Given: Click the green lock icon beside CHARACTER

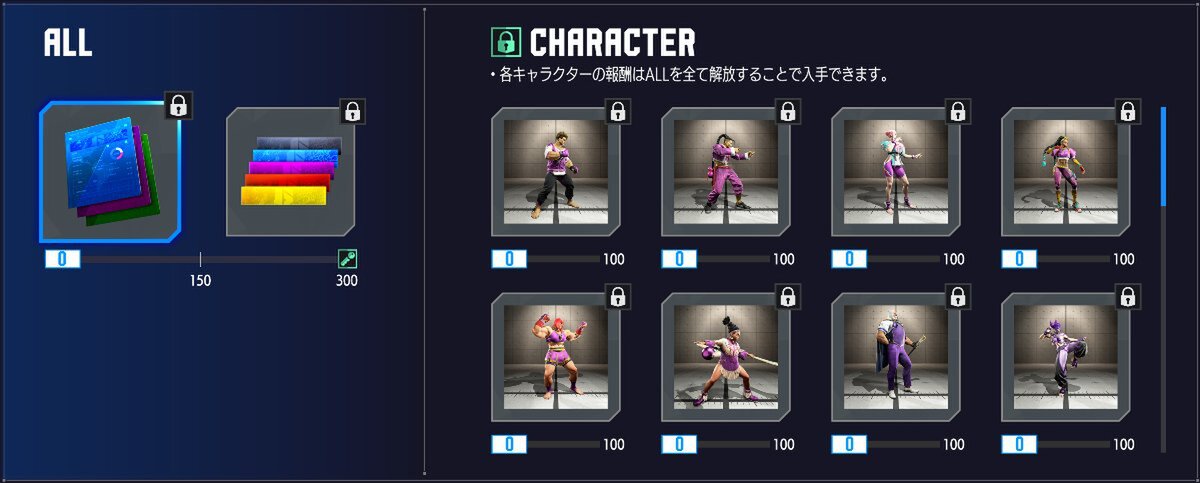Looking at the screenshot, I should (506, 42).
